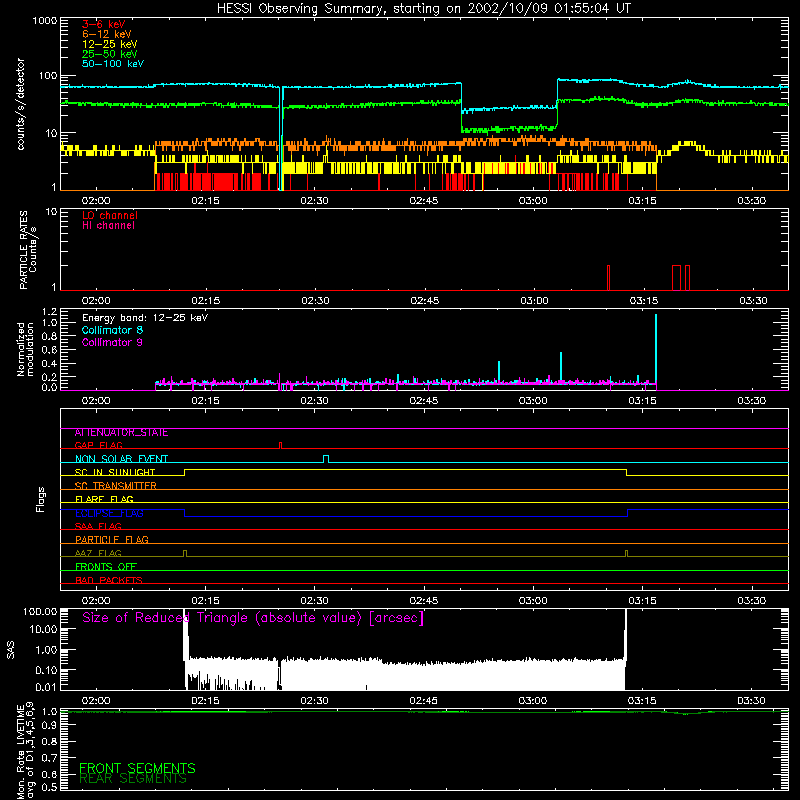The width and height of the screenshot is (800, 800).
Task: Click the 0.9 tick on livetime axis
Action: click(x=49, y=726)
